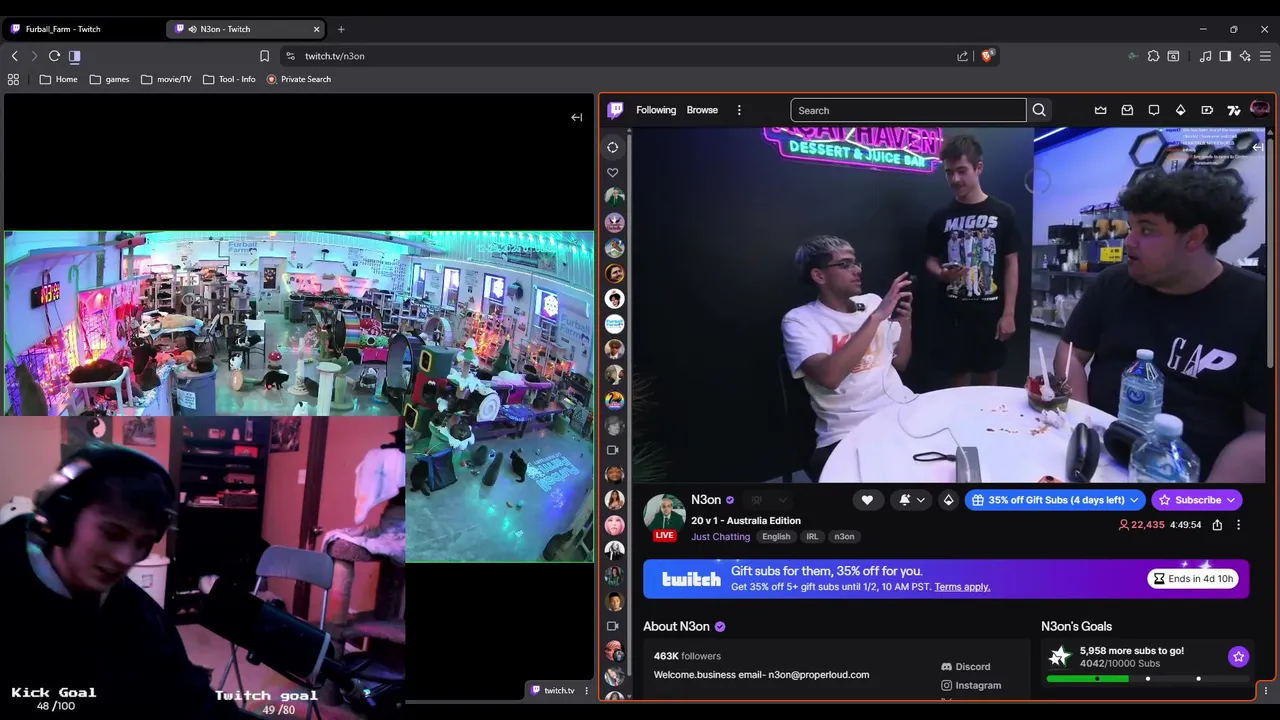The height and width of the screenshot is (720, 1280).
Task: Open the more options dots next to Browse
Action: (x=739, y=110)
